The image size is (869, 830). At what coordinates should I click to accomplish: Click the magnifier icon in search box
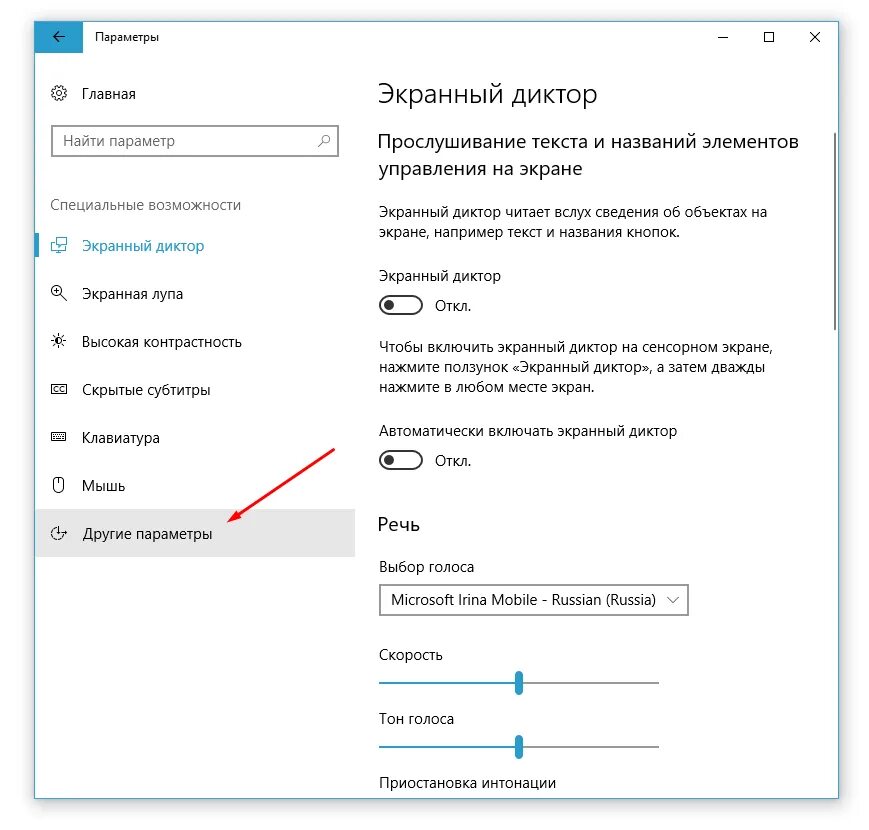[x=324, y=141]
